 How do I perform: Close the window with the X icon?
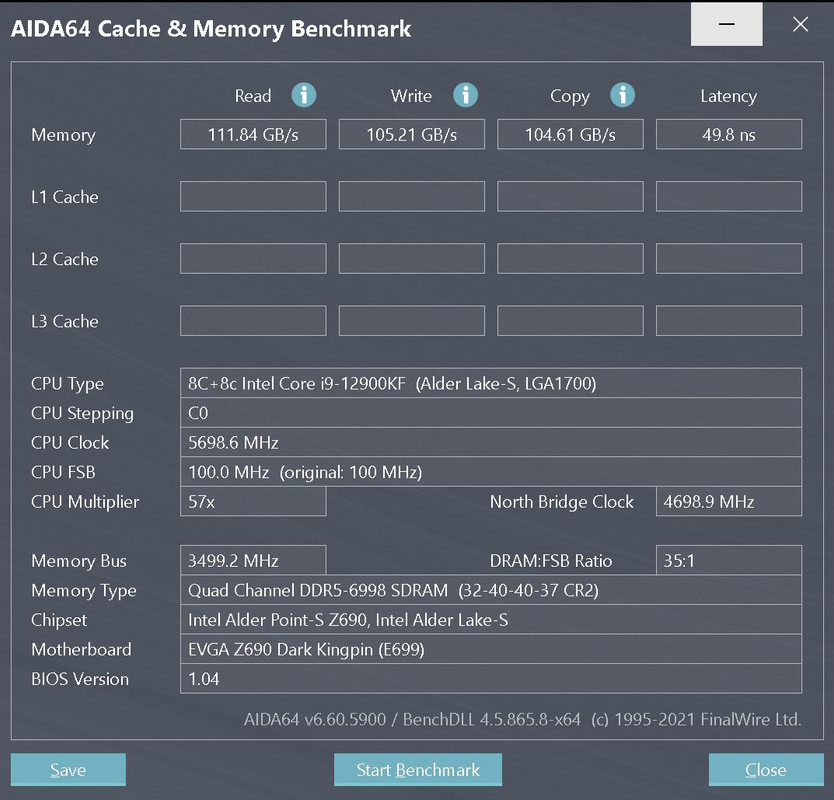pyautogui.click(x=800, y=24)
